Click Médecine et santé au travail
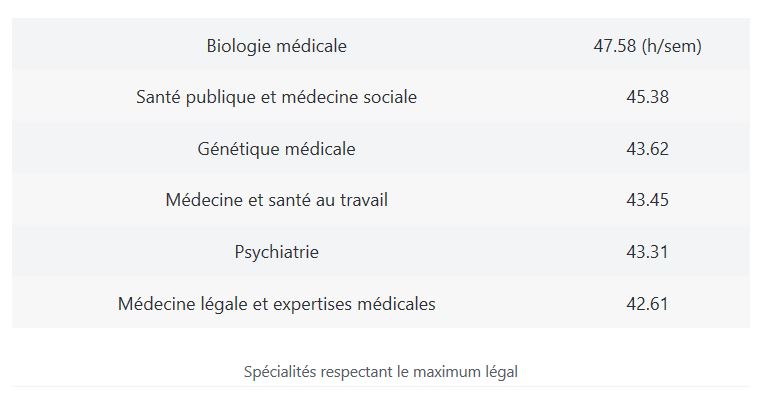 pos(276,200)
